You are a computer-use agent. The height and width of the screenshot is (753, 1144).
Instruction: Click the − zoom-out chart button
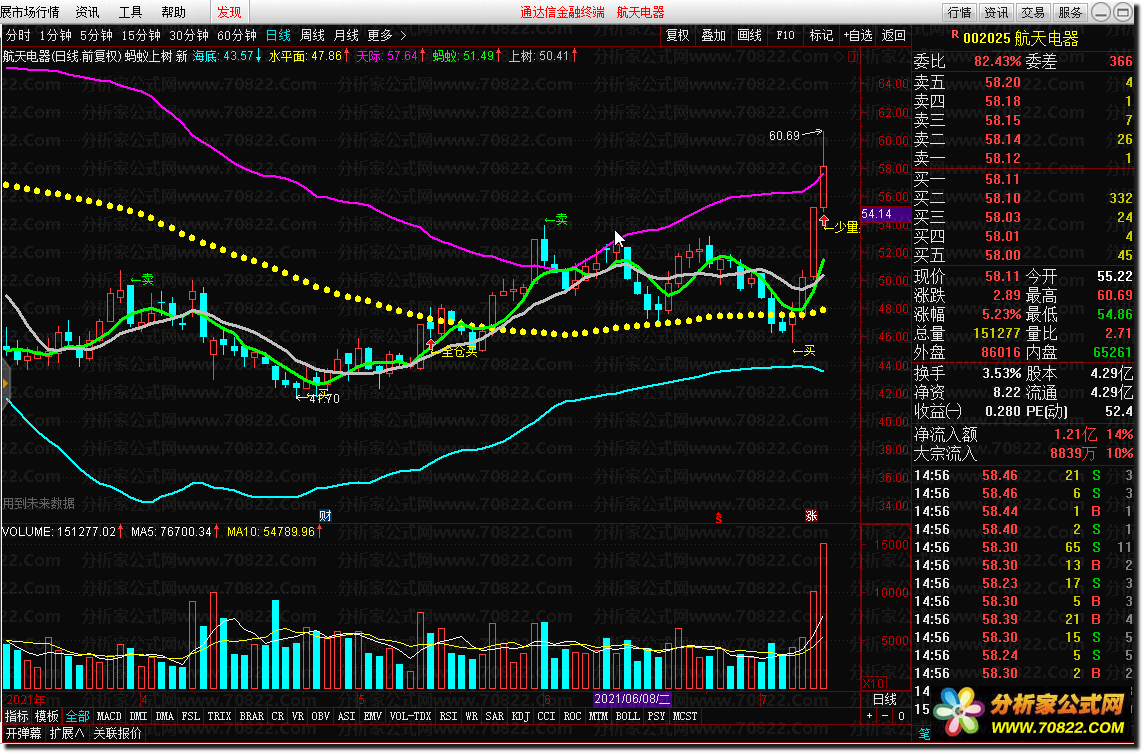coord(885,716)
